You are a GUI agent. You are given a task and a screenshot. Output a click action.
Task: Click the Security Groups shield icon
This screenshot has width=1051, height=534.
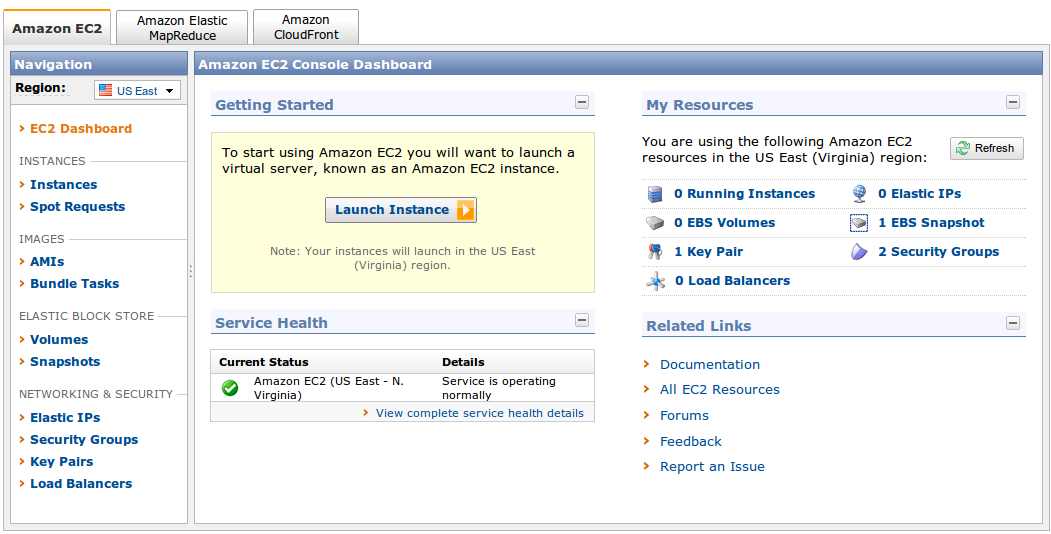click(x=859, y=252)
